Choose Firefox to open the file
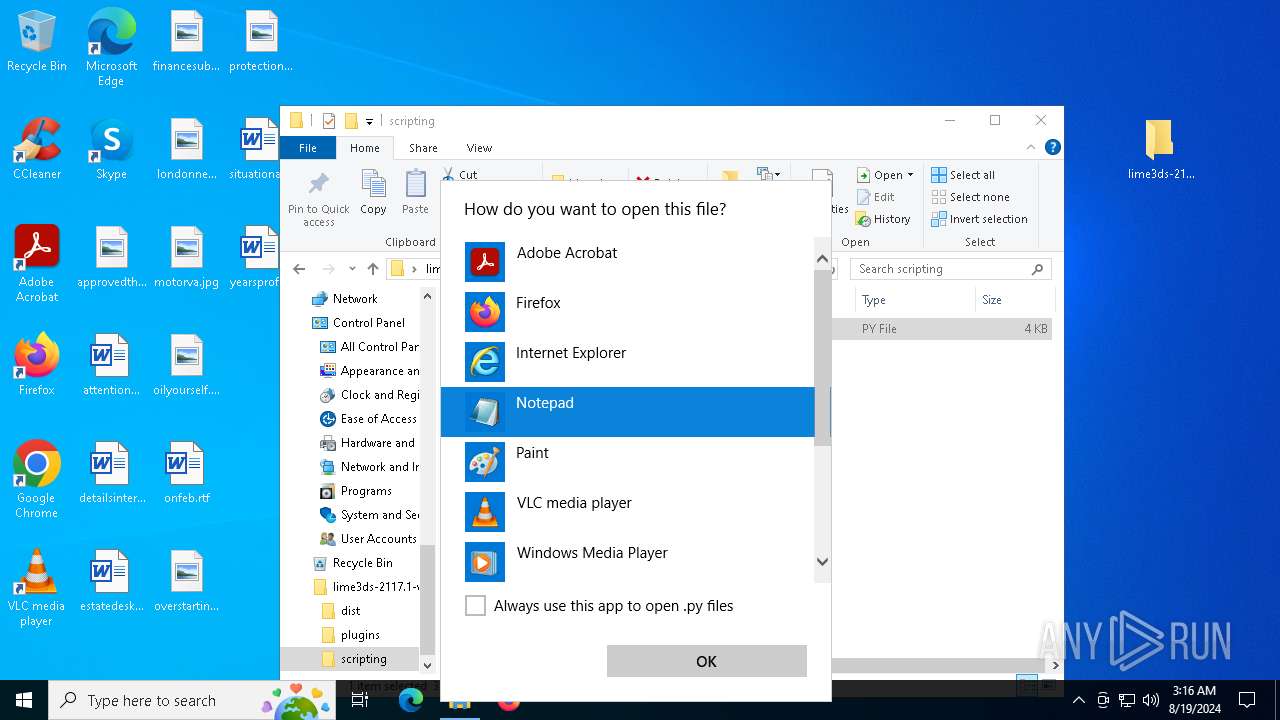 (x=628, y=312)
